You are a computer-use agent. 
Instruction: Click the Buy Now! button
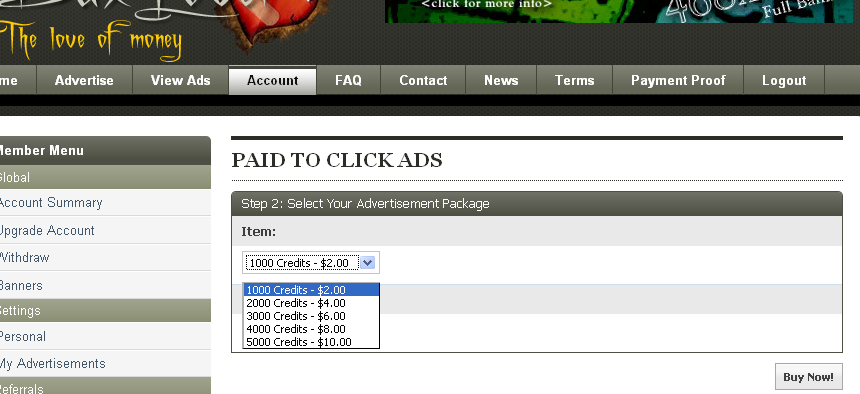[808, 377]
